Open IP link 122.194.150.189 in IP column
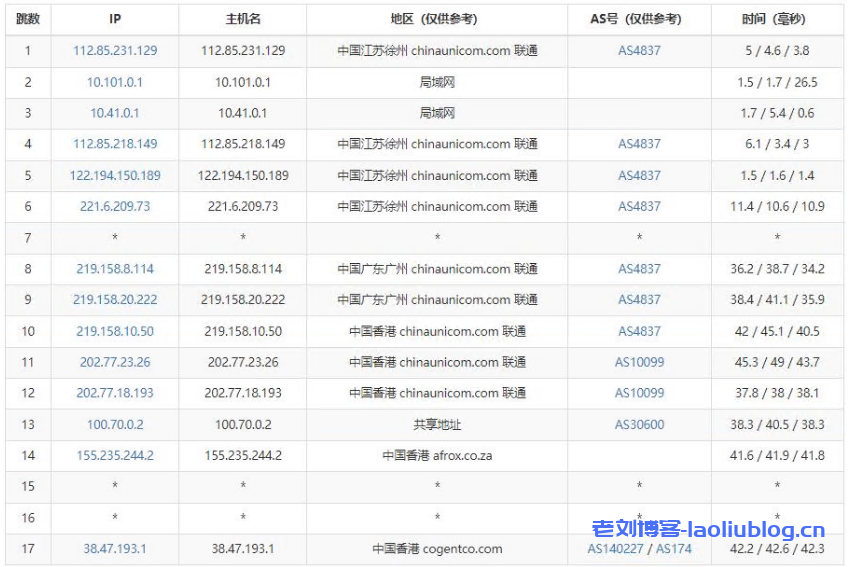851x567 pixels. point(115,175)
